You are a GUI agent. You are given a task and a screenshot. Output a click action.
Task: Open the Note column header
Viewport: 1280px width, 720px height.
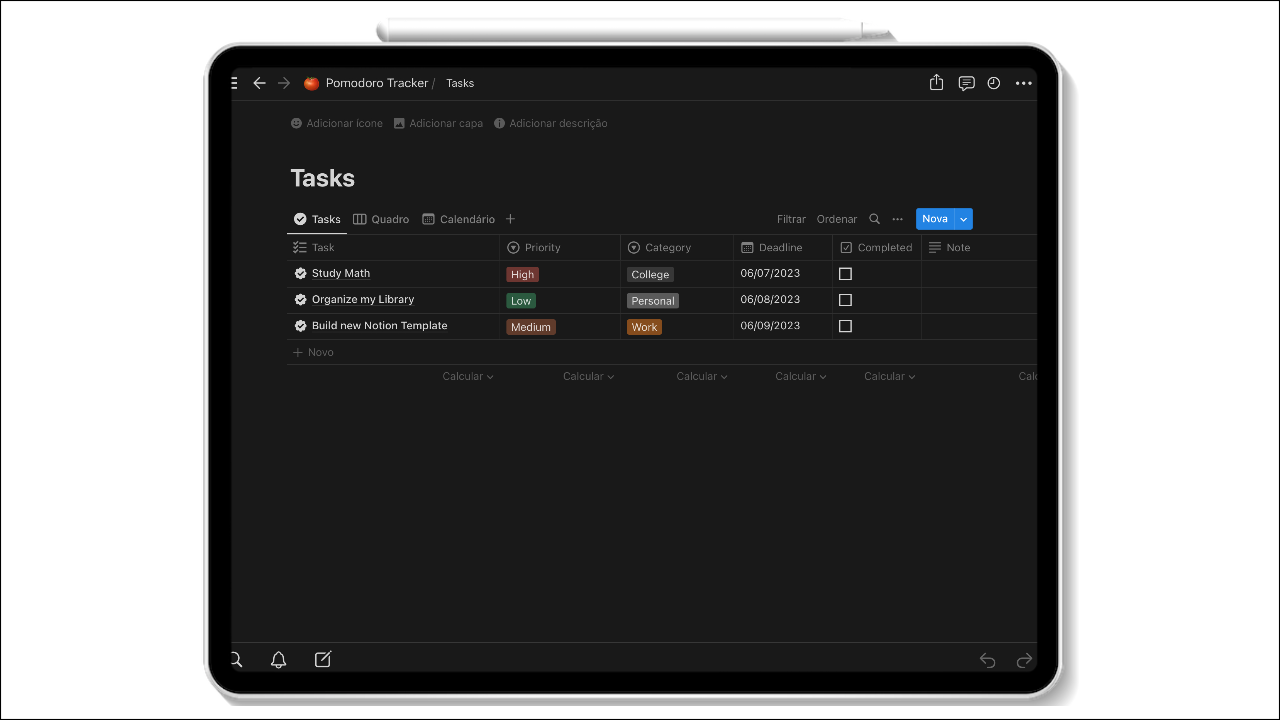tap(979, 247)
